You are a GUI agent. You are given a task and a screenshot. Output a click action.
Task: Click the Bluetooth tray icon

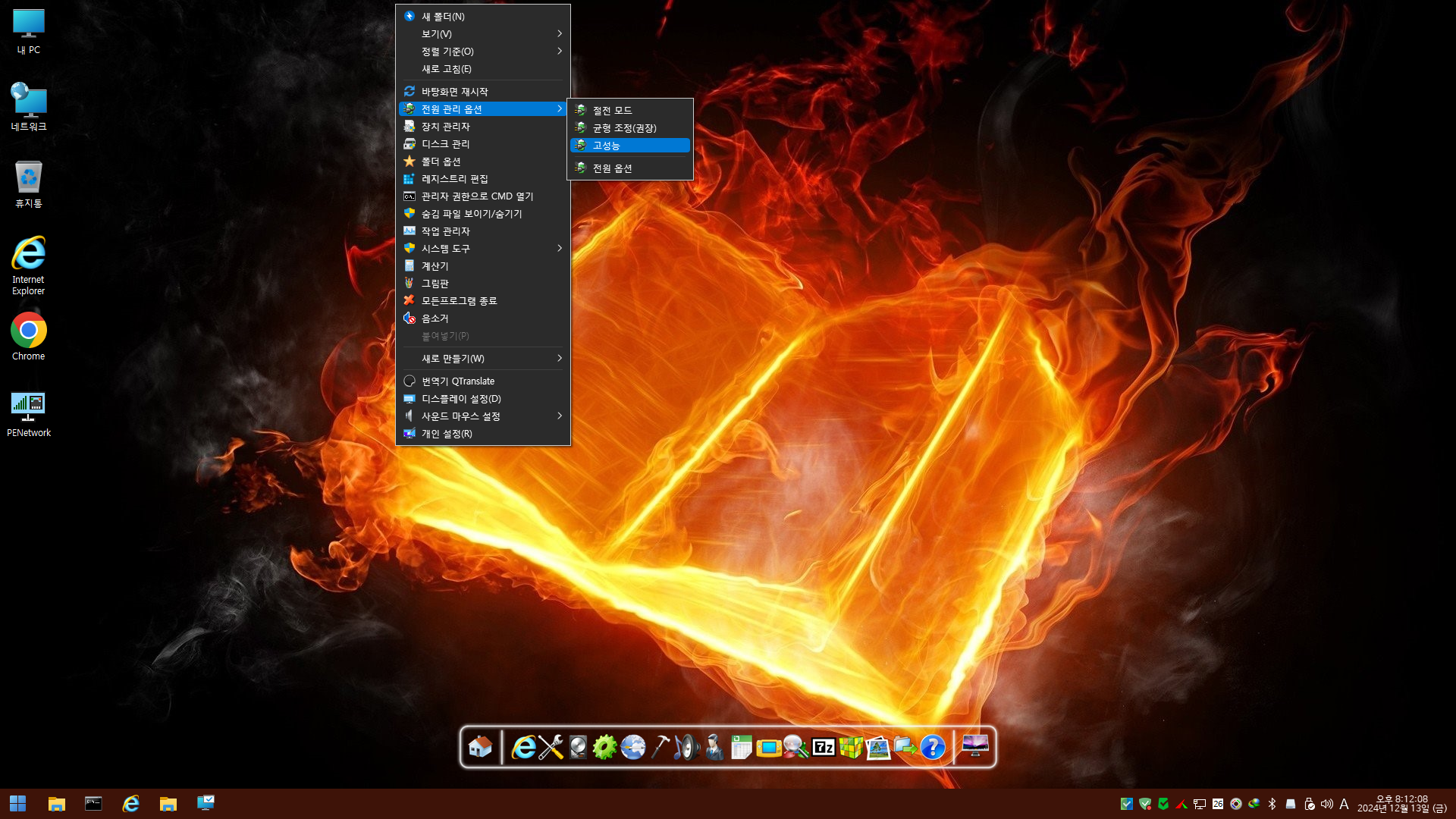(1272, 804)
